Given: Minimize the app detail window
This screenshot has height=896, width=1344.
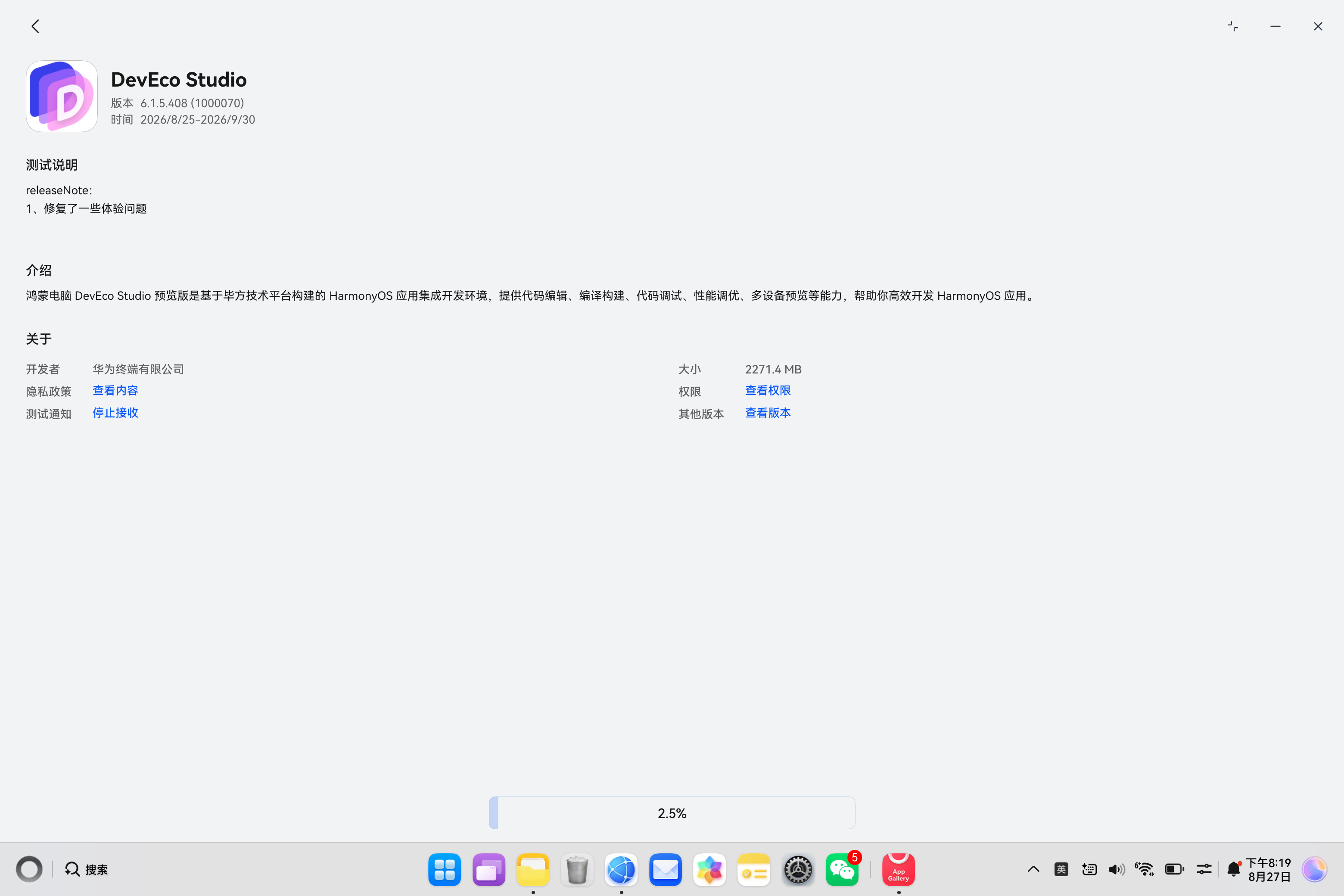Looking at the screenshot, I should 1276,26.
